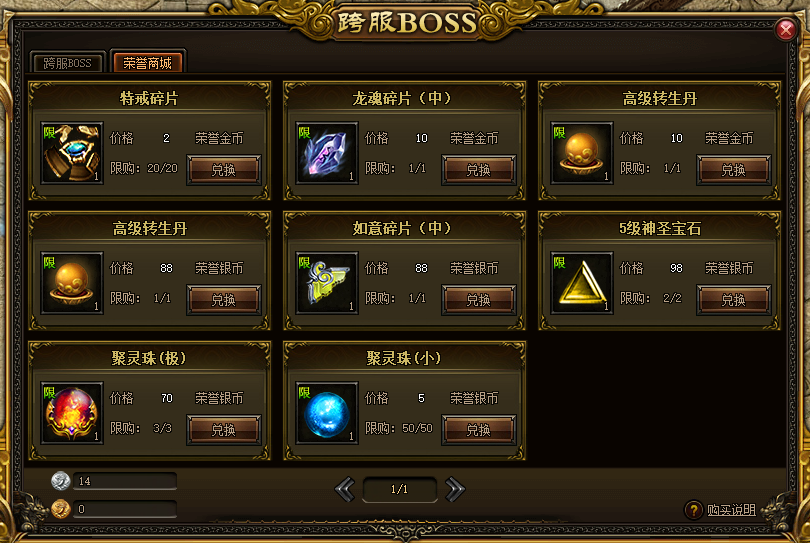Close the 跨服BOSS window
The image size is (810, 543).
786,29
